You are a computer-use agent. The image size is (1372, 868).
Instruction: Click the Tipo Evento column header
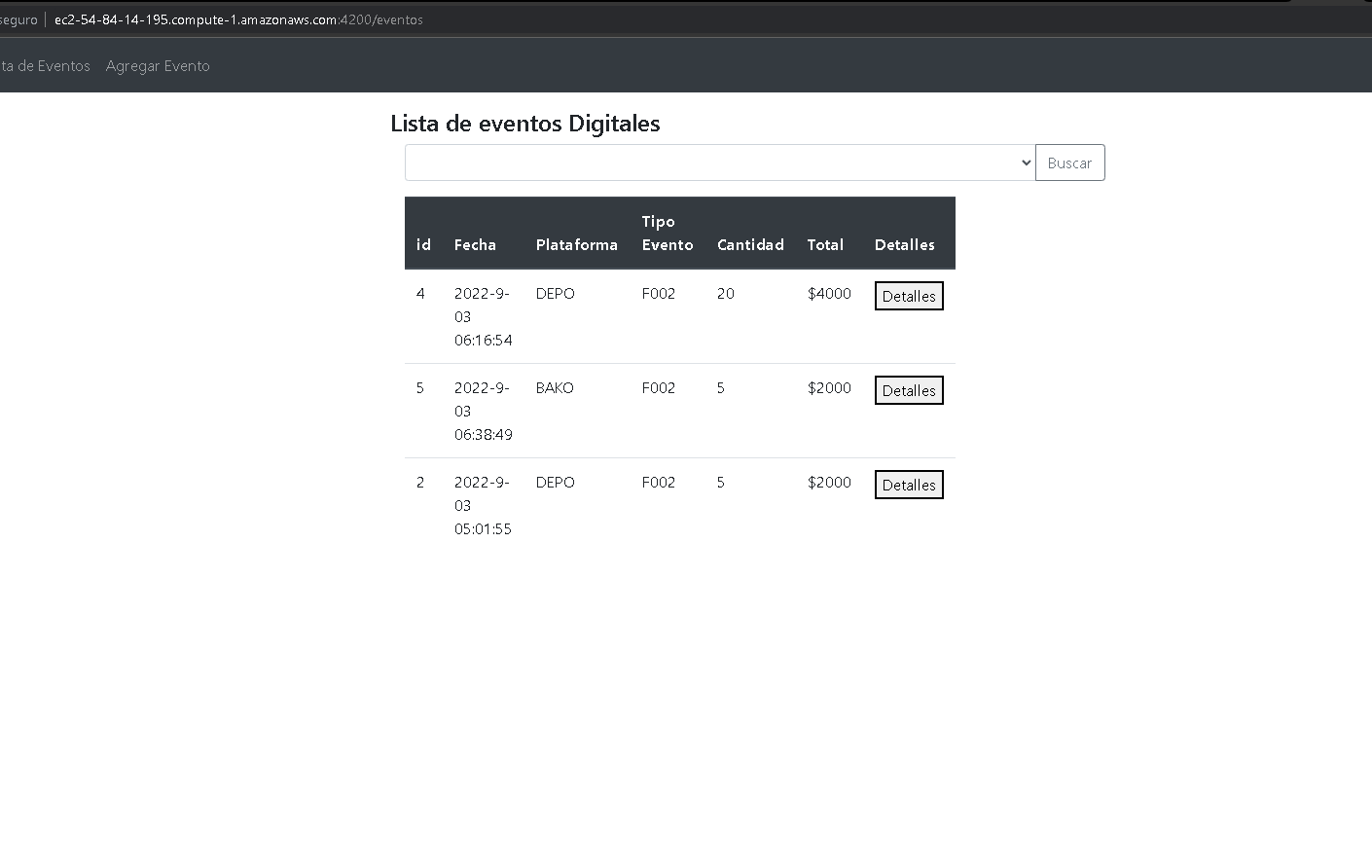[x=667, y=234]
